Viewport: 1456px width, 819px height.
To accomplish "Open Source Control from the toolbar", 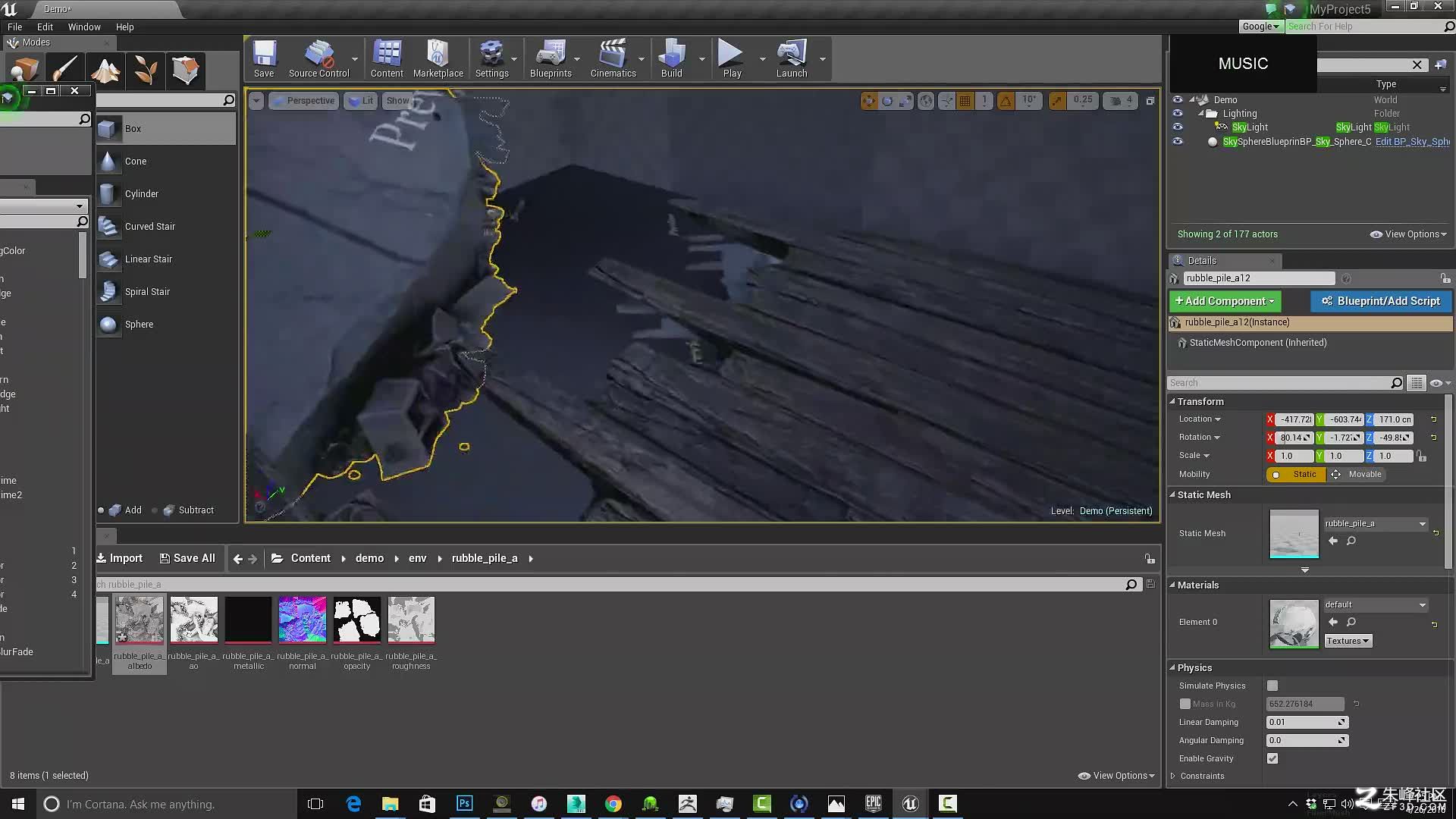I will click(x=318, y=58).
